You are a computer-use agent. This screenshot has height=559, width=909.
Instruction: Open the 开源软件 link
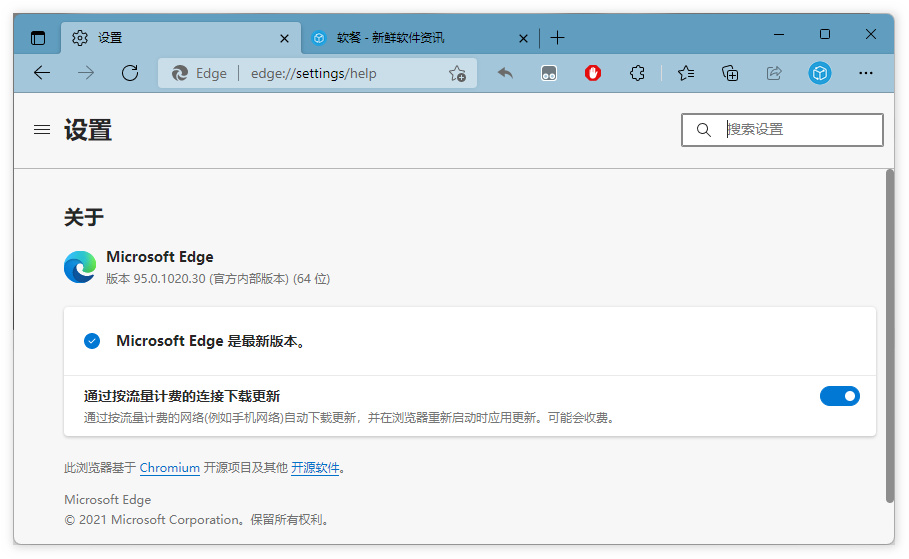tap(315, 467)
